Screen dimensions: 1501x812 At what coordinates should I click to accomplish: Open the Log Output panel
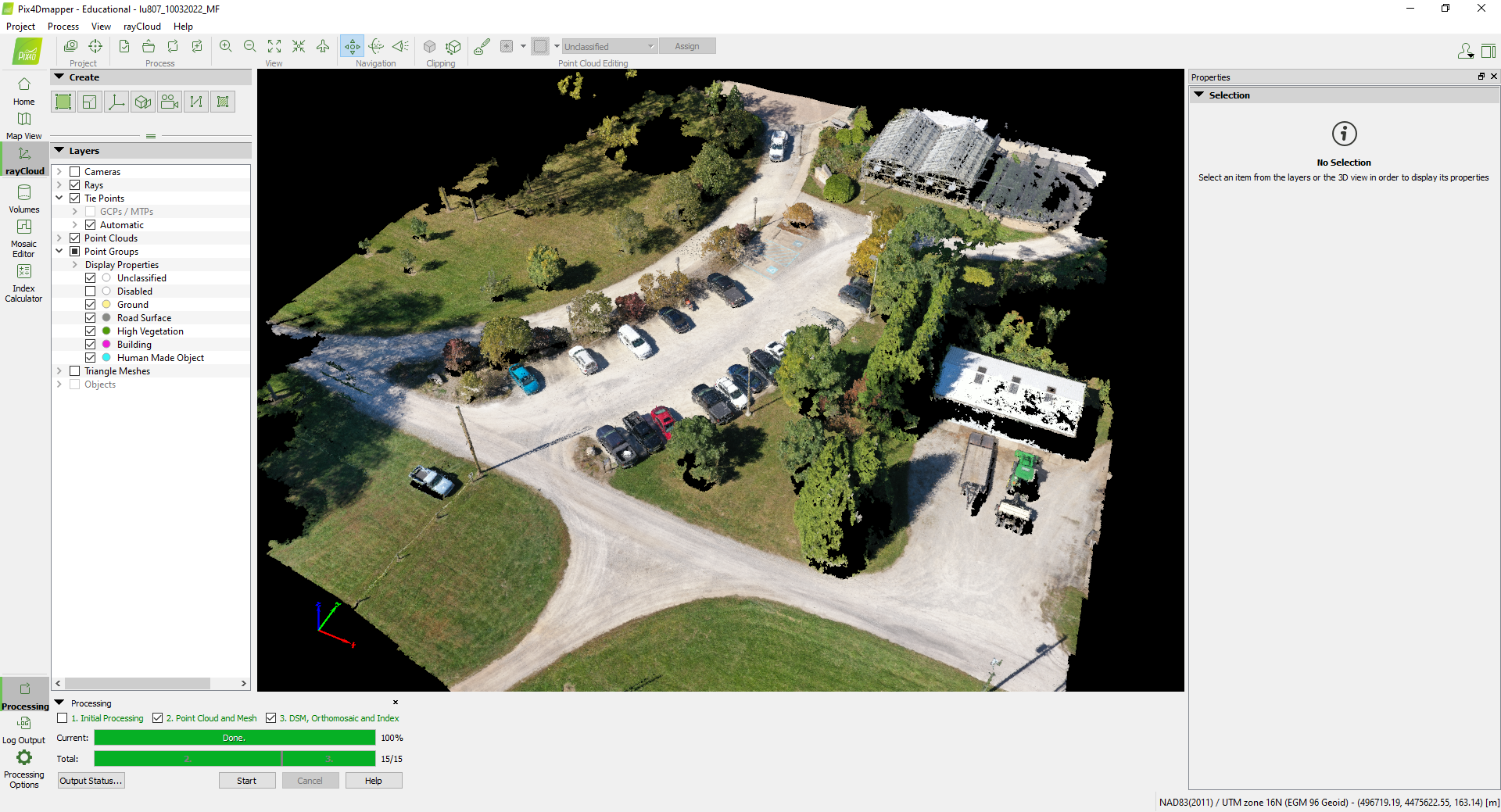[x=24, y=730]
